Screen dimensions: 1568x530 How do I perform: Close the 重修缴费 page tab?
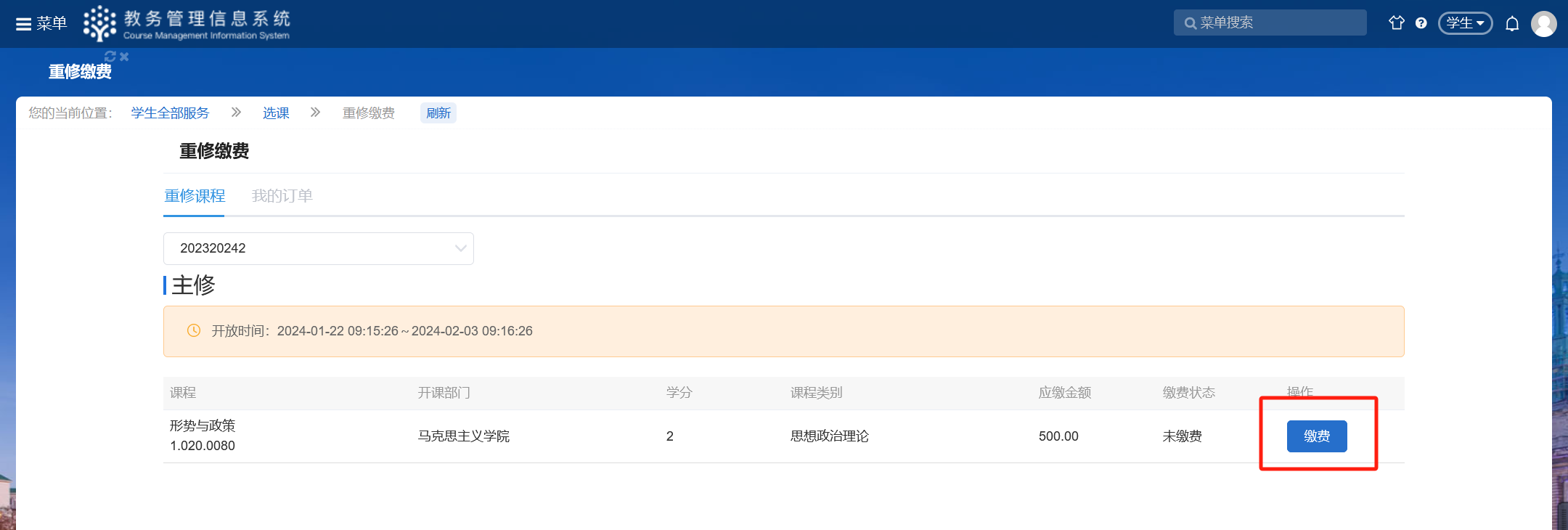(x=124, y=57)
